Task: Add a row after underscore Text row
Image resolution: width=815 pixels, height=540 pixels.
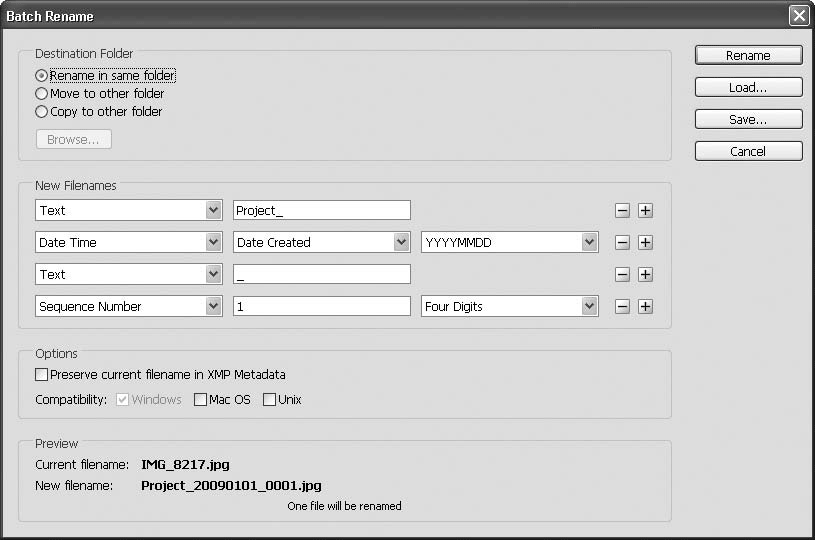Action: [645, 274]
